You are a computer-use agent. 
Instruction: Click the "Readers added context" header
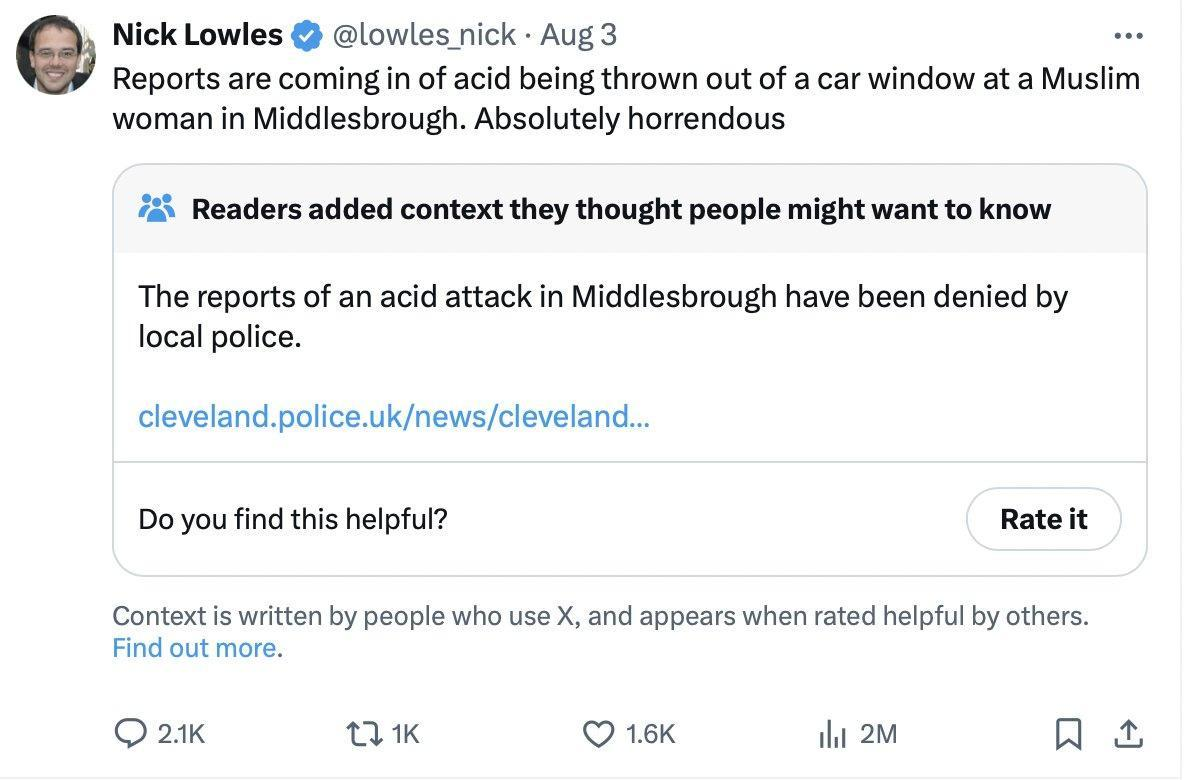click(620, 209)
